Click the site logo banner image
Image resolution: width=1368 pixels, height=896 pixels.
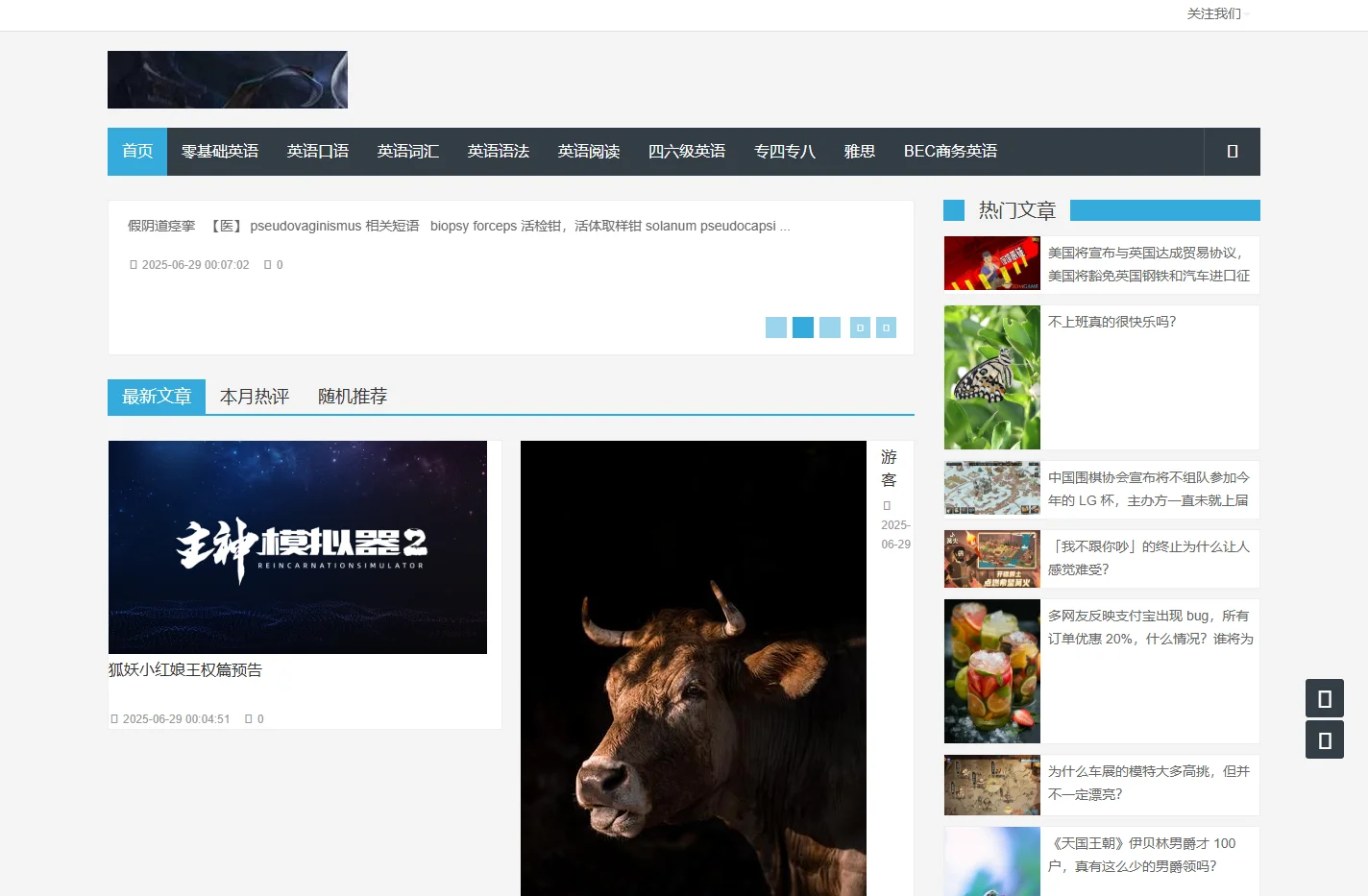point(228,80)
